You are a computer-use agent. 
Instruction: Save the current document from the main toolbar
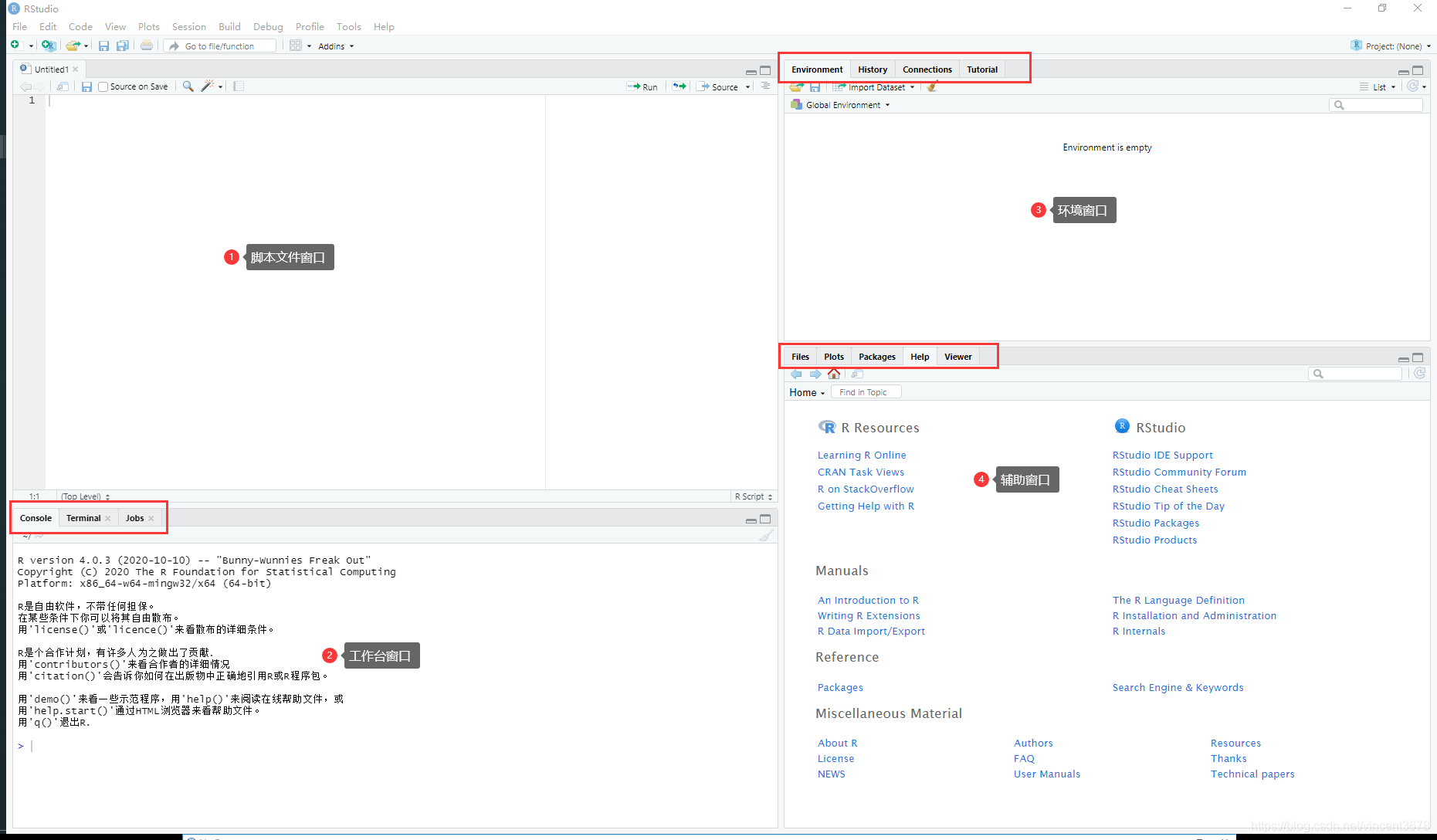pyautogui.click(x=103, y=46)
